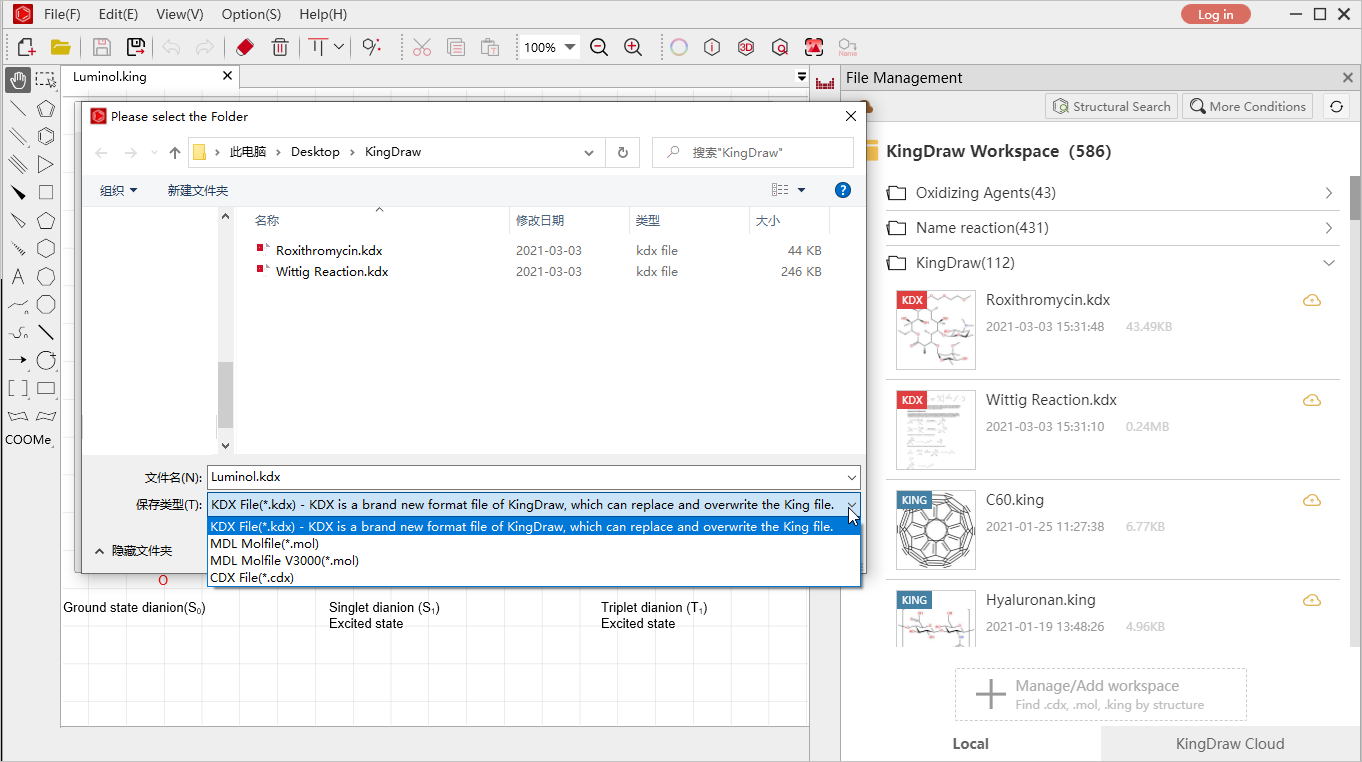Click the spectrum chart icon

pyautogui.click(x=825, y=84)
